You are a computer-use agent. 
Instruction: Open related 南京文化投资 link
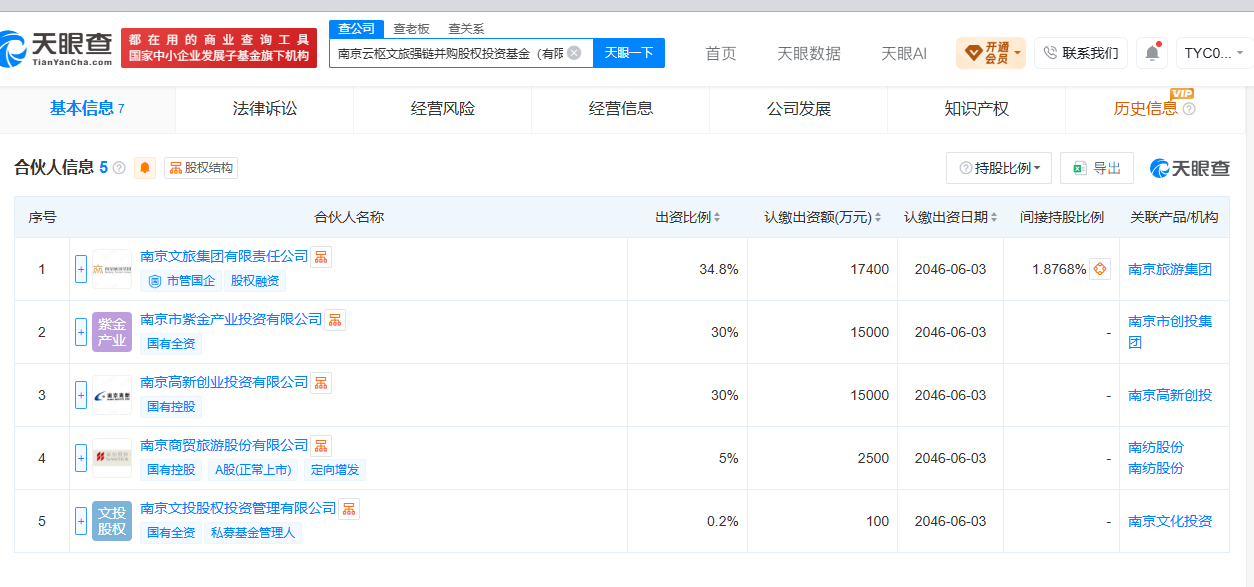tap(1170, 521)
